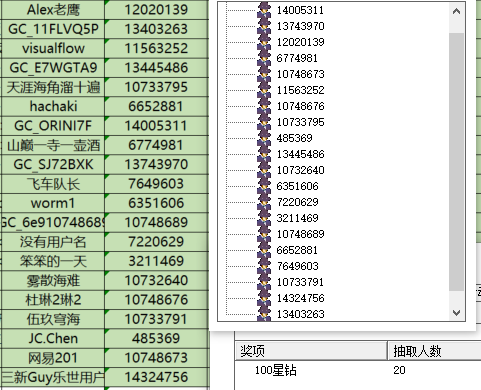The image size is (481, 390).
Task: Click the scroll up arrow of the list
Action: point(456,11)
